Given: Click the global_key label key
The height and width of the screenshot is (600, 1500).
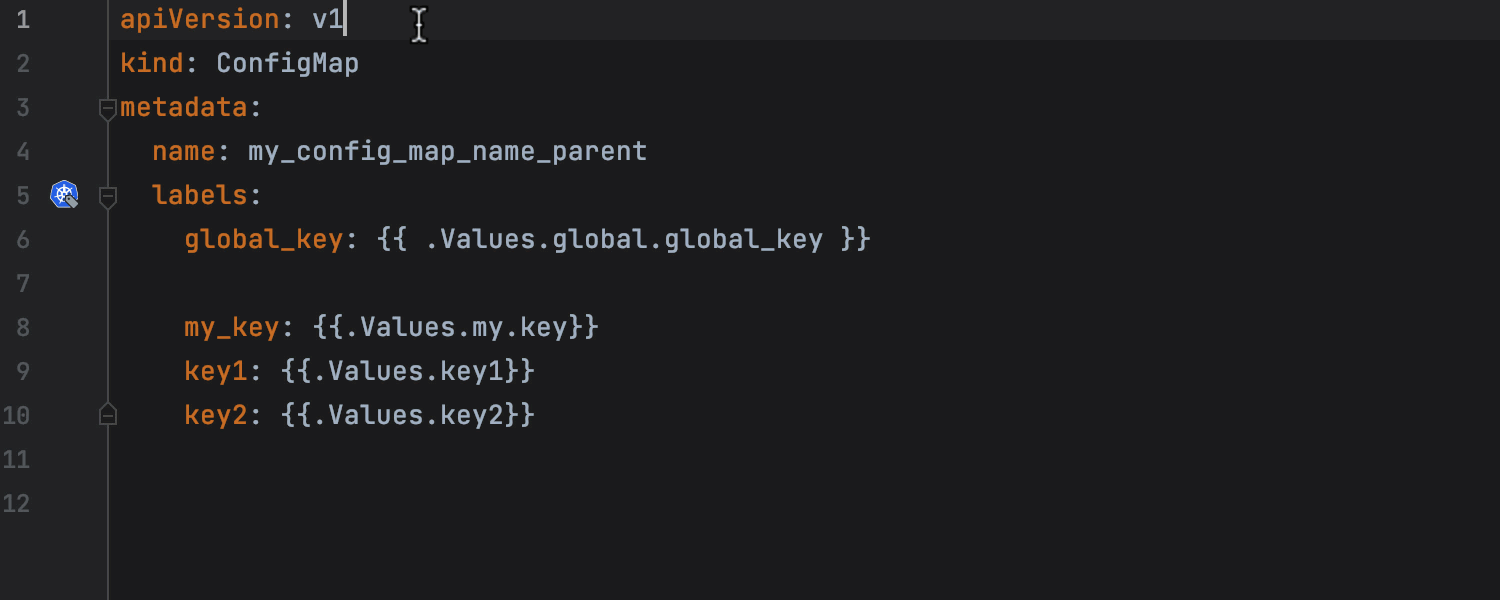Looking at the screenshot, I should (264, 240).
